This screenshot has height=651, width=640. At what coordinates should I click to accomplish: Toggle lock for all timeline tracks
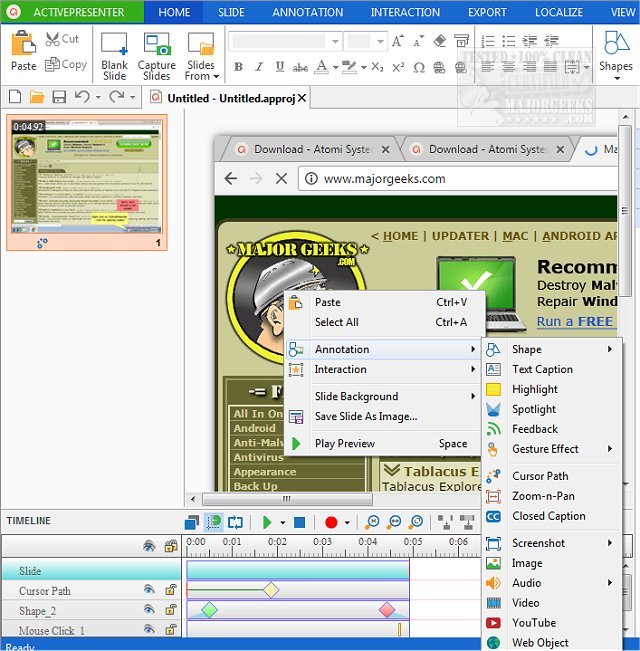[x=171, y=546]
